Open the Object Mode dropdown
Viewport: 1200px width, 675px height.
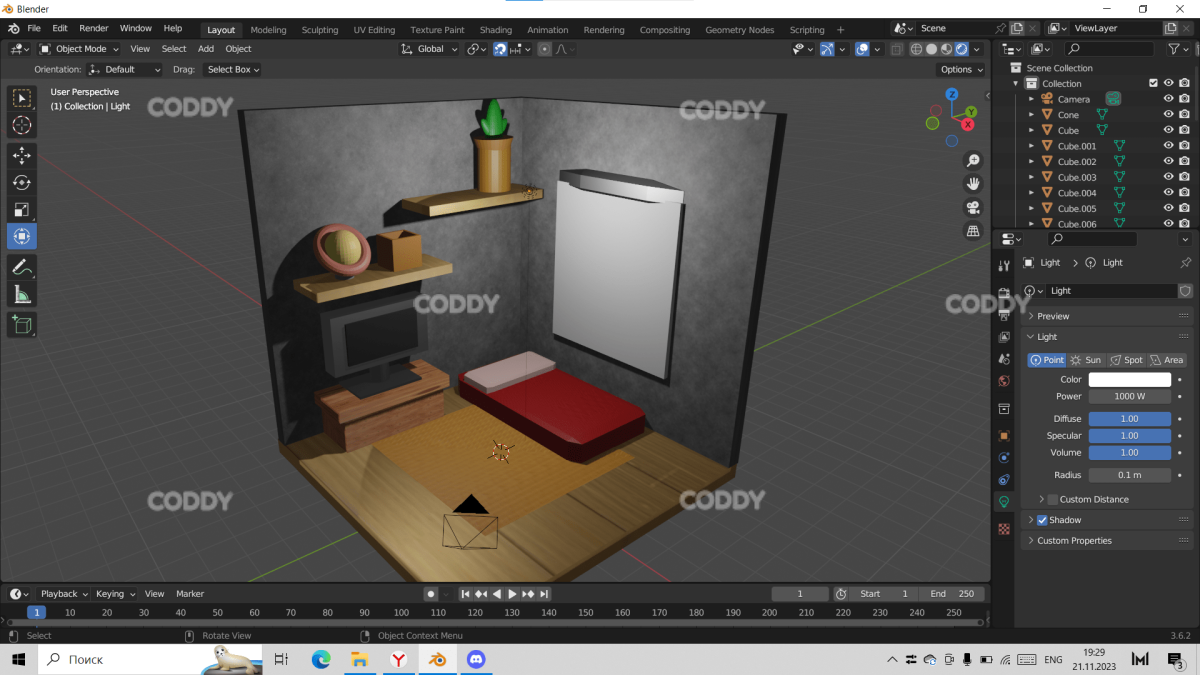coord(82,49)
